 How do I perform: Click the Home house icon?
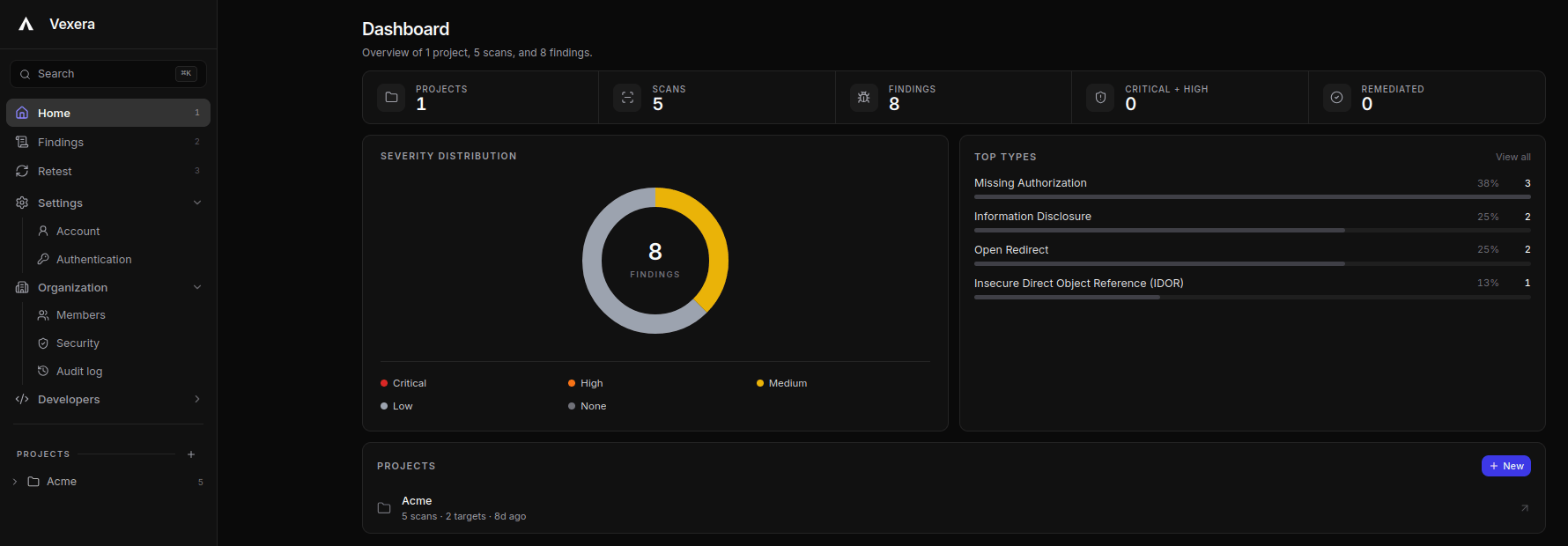tap(22, 113)
